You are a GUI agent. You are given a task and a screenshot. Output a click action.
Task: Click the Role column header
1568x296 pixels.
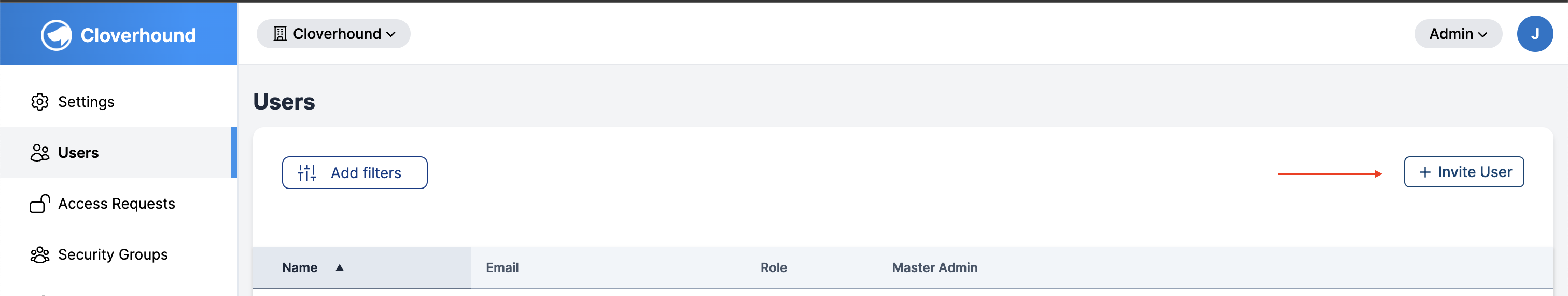click(x=774, y=267)
